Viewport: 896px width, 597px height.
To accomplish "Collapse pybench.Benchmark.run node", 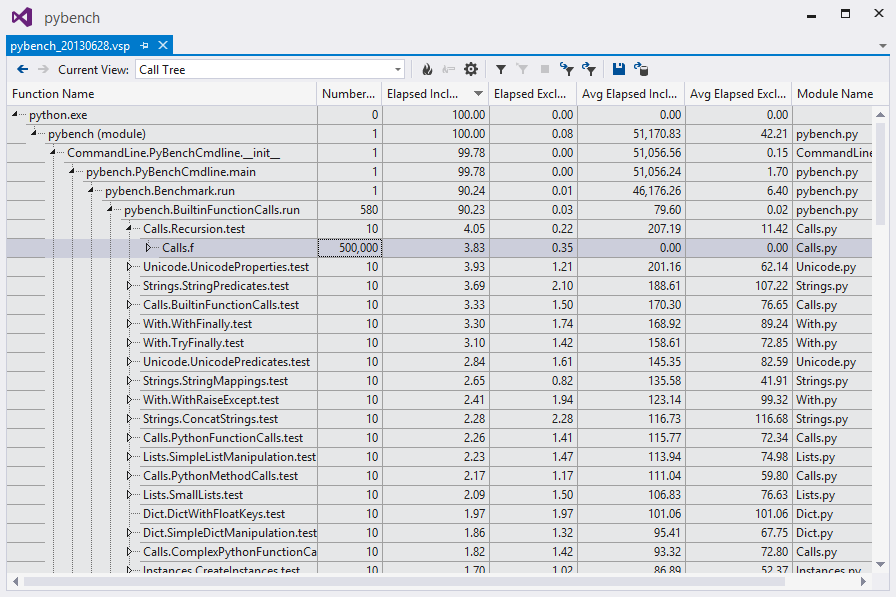I will [x=90, y=190].
